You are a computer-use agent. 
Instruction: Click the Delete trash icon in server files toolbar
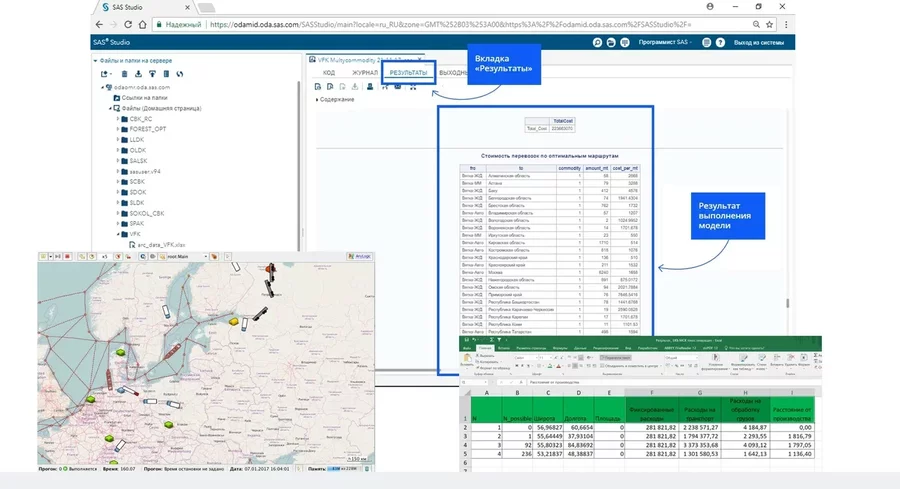(125, 74)
